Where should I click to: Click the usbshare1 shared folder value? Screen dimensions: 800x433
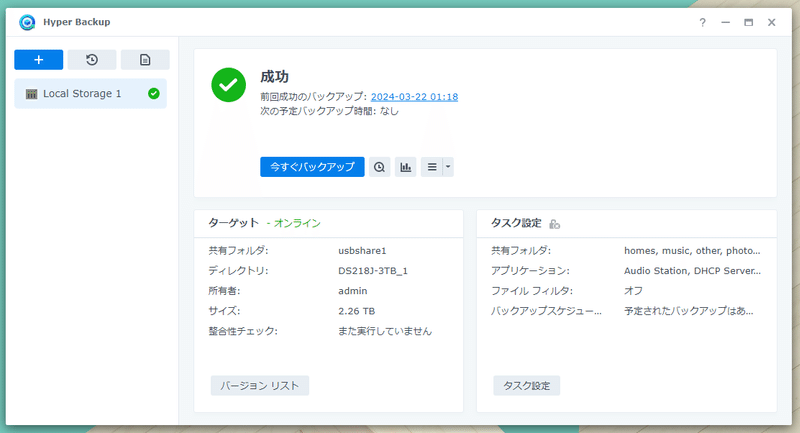(362, 251)
